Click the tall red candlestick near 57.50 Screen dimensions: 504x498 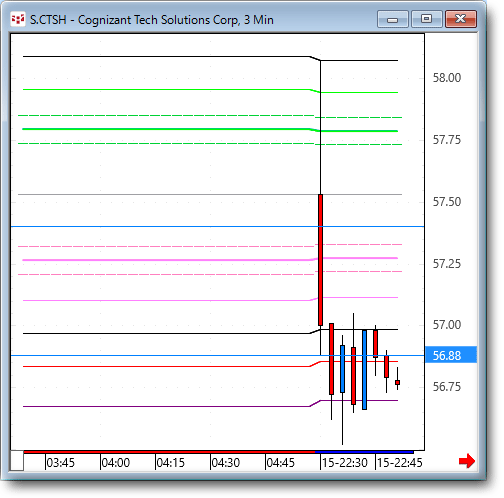pos(320,260)
